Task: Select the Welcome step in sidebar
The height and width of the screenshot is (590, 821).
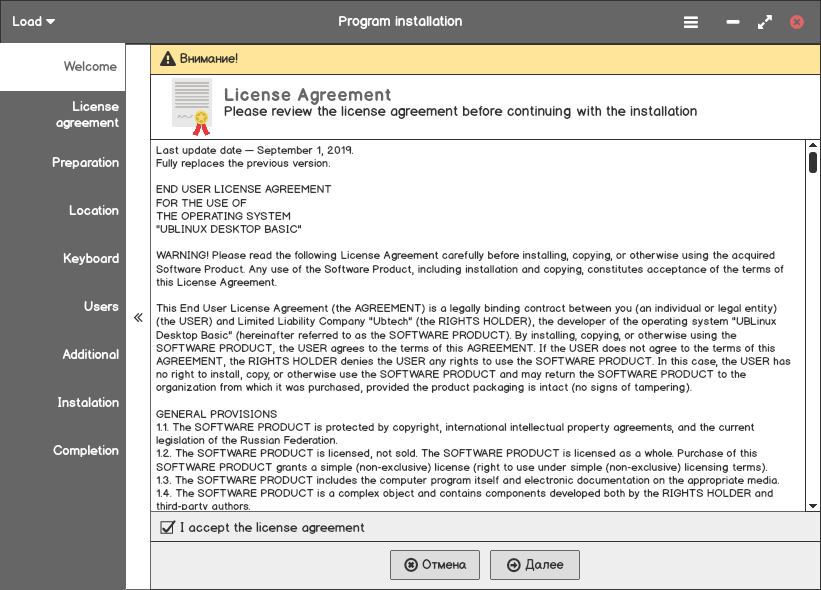Action: (x=63, y=67)
